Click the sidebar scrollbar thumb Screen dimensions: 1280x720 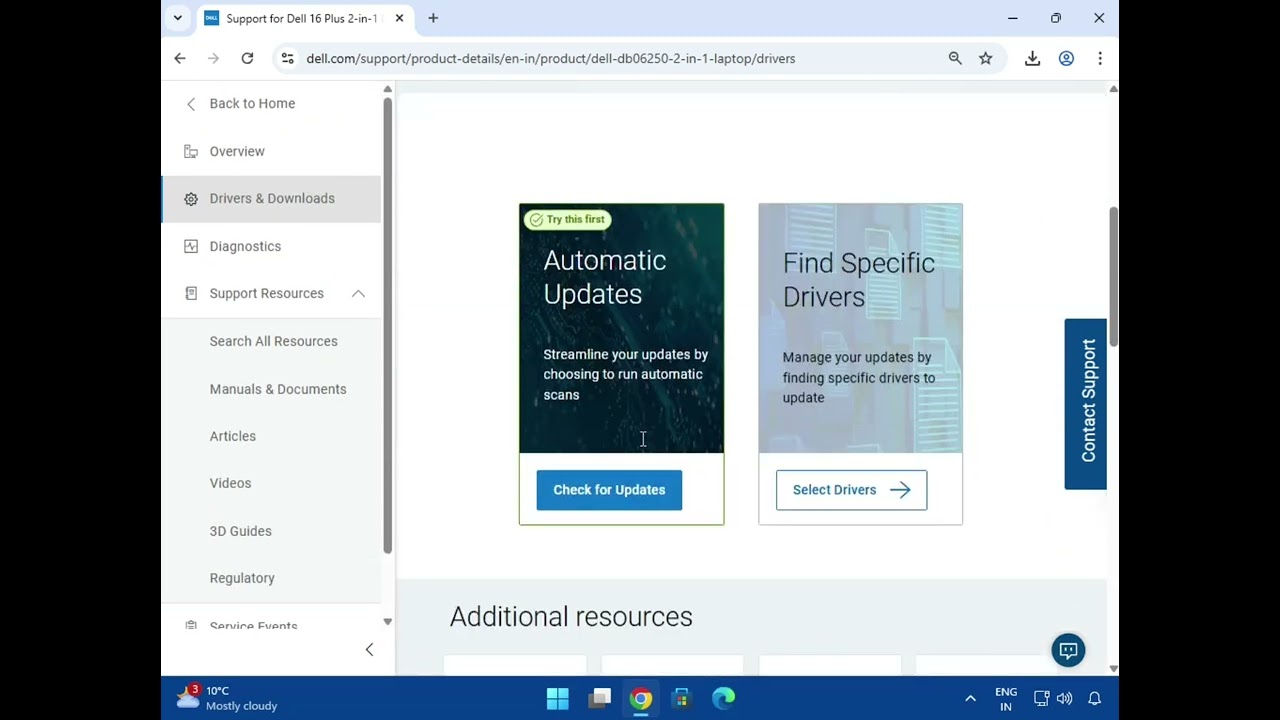point(387,325)
